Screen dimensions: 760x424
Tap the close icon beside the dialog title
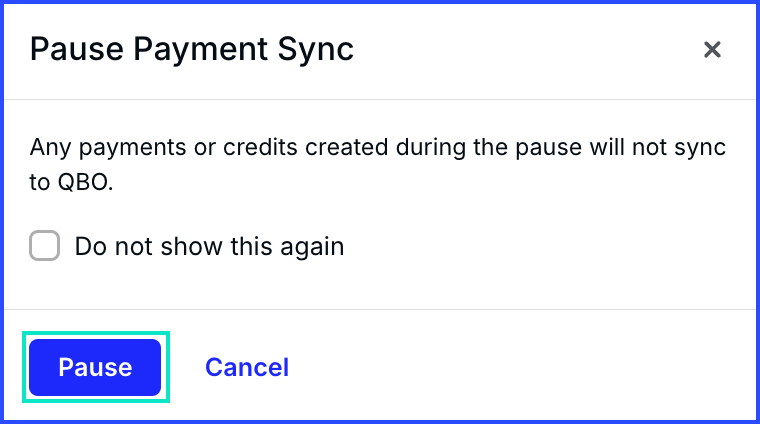[712, 49]
